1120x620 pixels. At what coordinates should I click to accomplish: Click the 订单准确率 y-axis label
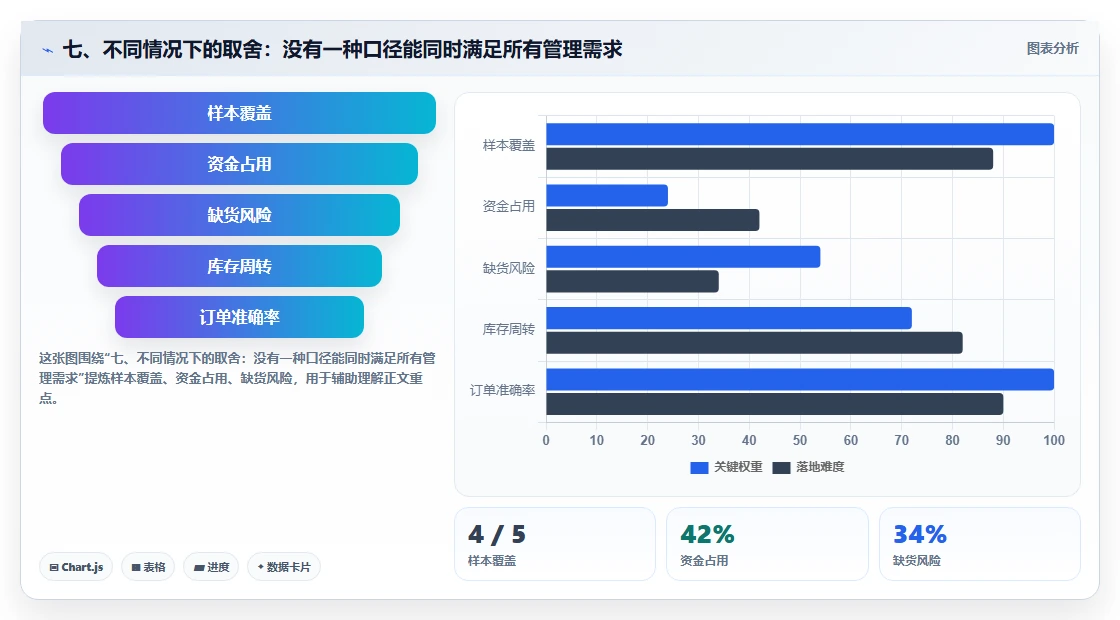[502, 390]
